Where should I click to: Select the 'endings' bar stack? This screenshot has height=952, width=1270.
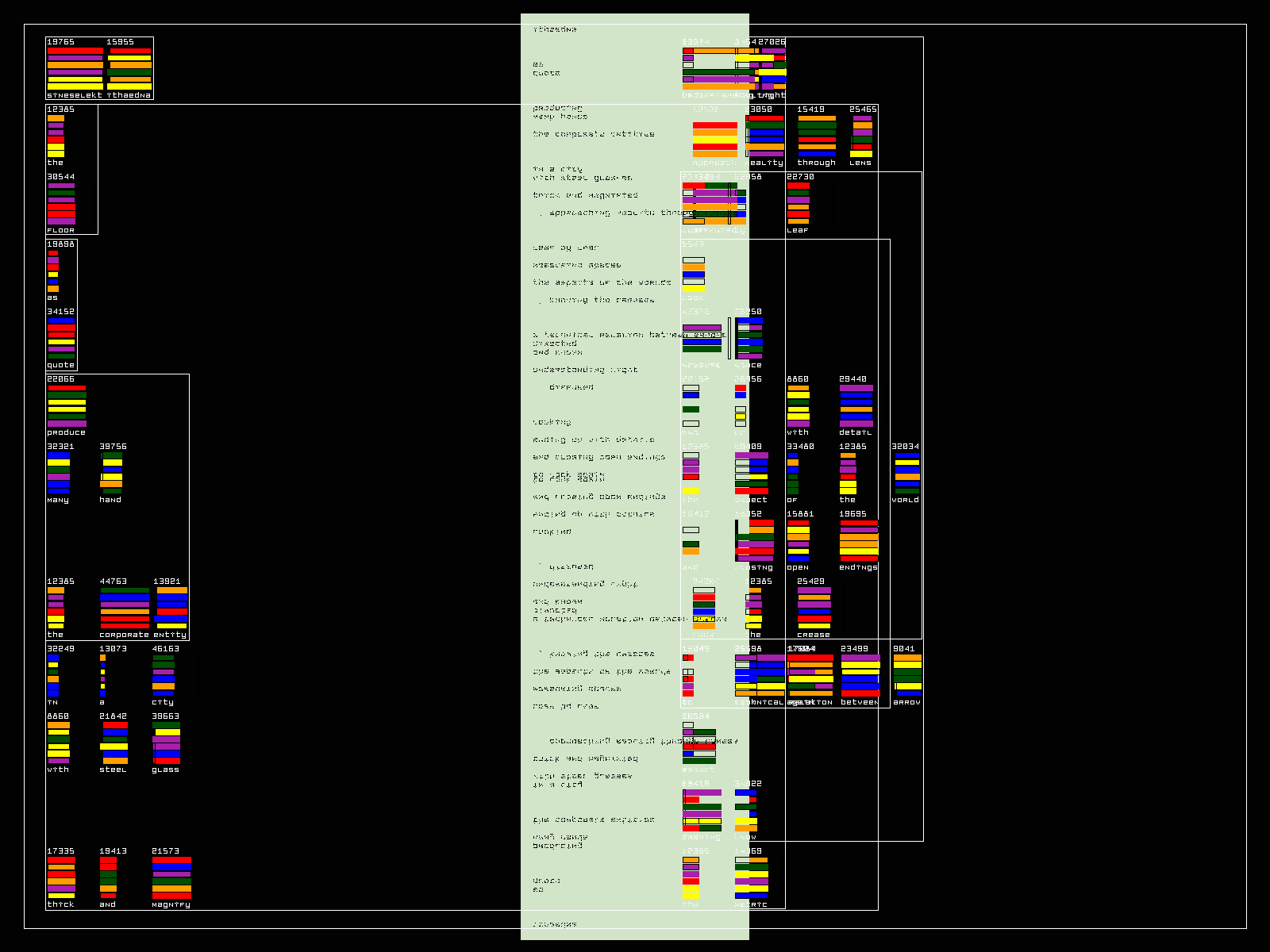(x=859, y=540)
